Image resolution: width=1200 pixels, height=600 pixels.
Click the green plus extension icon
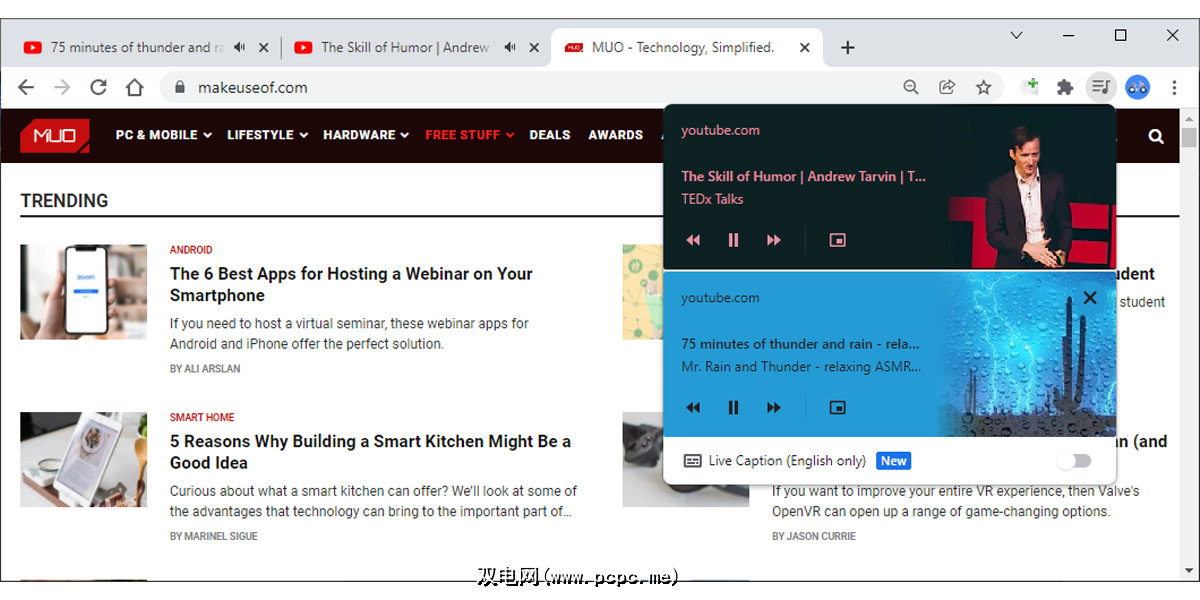1030,86
